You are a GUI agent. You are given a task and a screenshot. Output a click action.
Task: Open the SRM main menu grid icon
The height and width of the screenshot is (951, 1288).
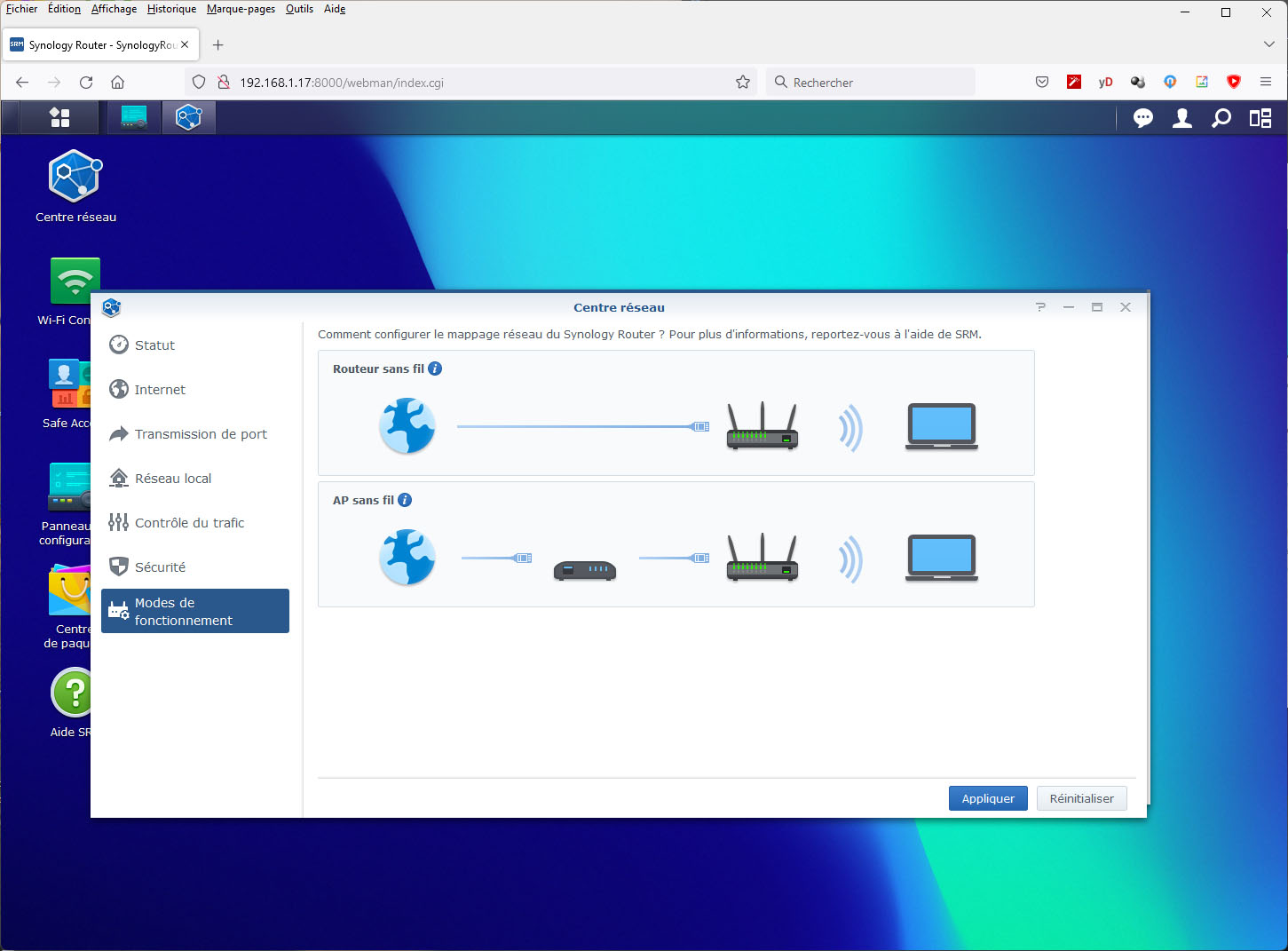pos(59,117)
